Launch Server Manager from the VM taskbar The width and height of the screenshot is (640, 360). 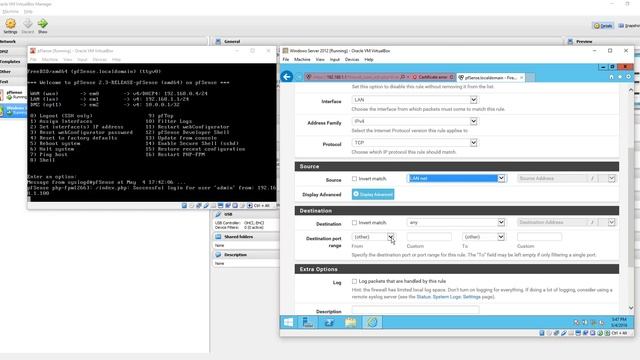click(x=308, y=322)
